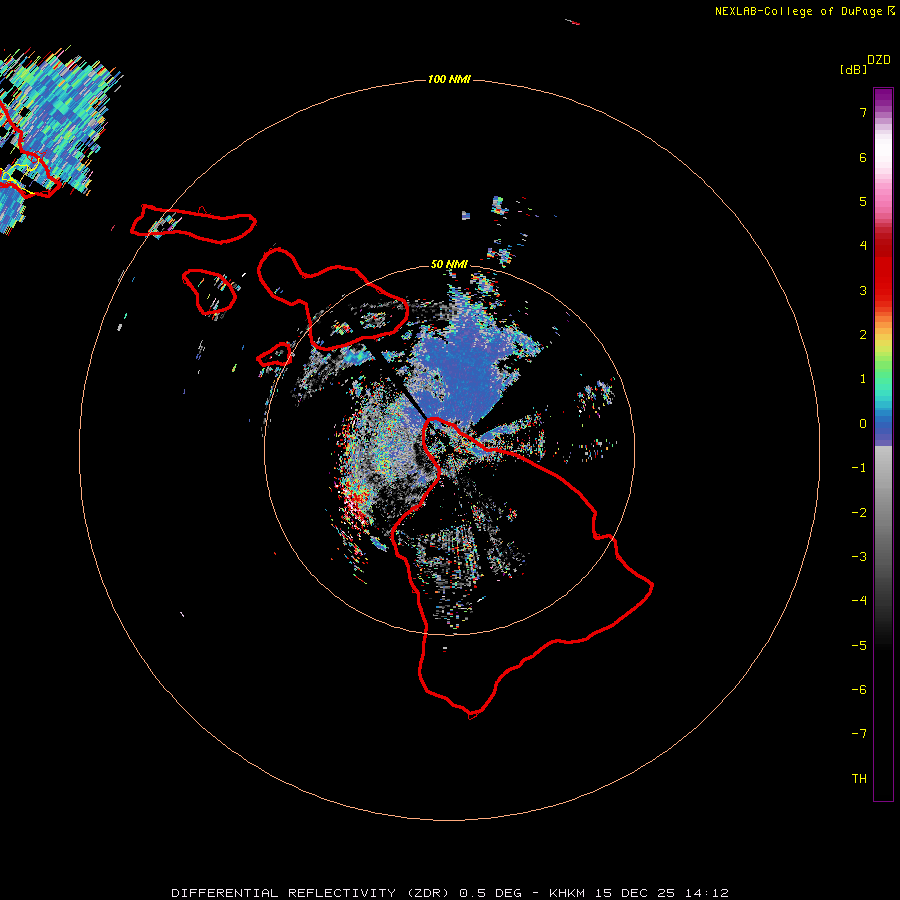
Task: Click the -3 value on the color scale
Action: (859, 557)
